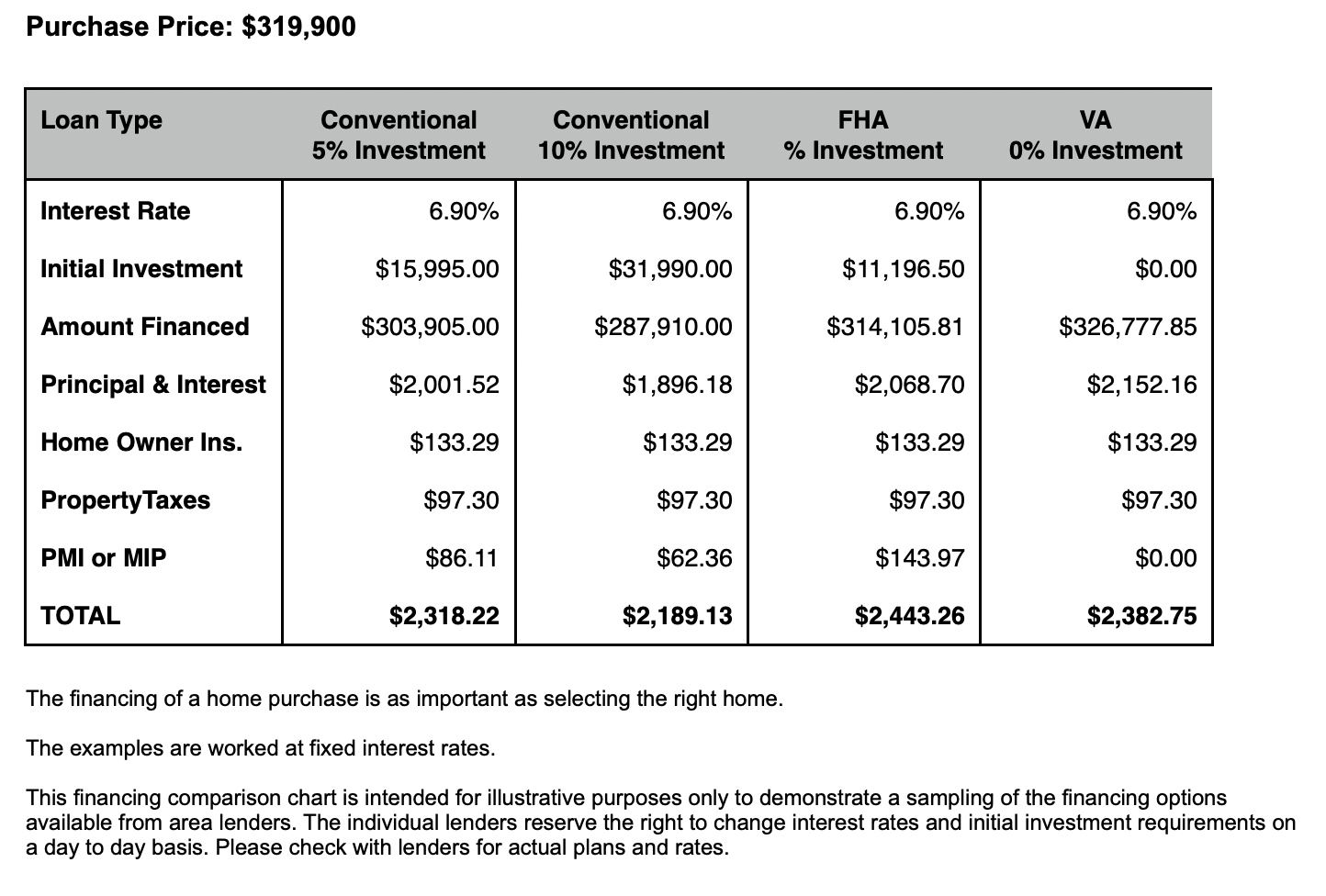
Task: Select the VA 0% Investment column header
Action: (1096, 135)
